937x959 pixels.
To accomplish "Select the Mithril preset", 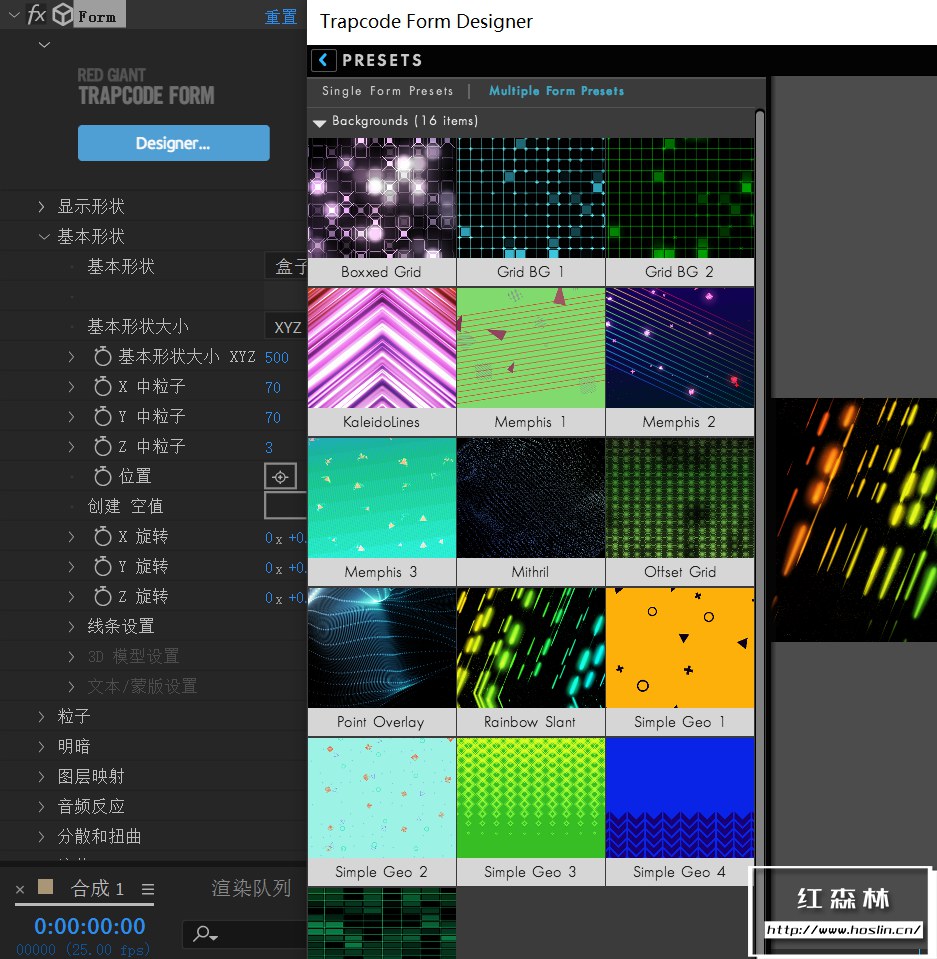I will tap(531, 511).
